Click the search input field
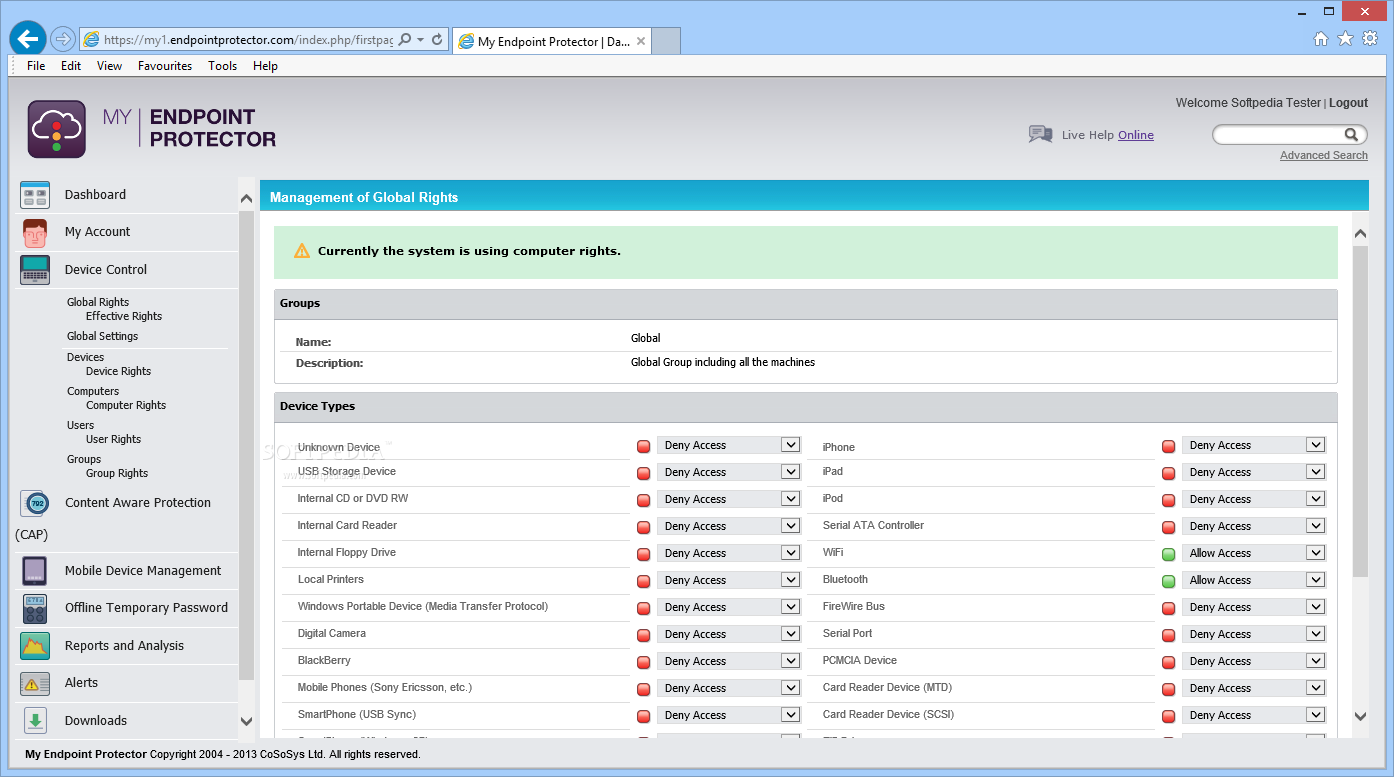The width and height of the screenshot is (1394, 777). click(x=1278, y=135)
